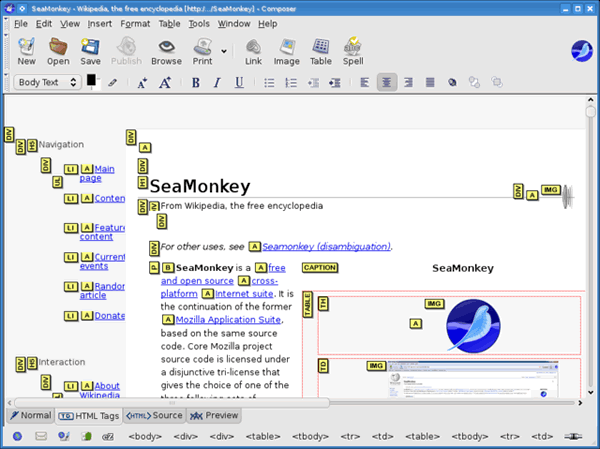Click the Internet suite link
The image size is (600, 449).
click(244, 294)
